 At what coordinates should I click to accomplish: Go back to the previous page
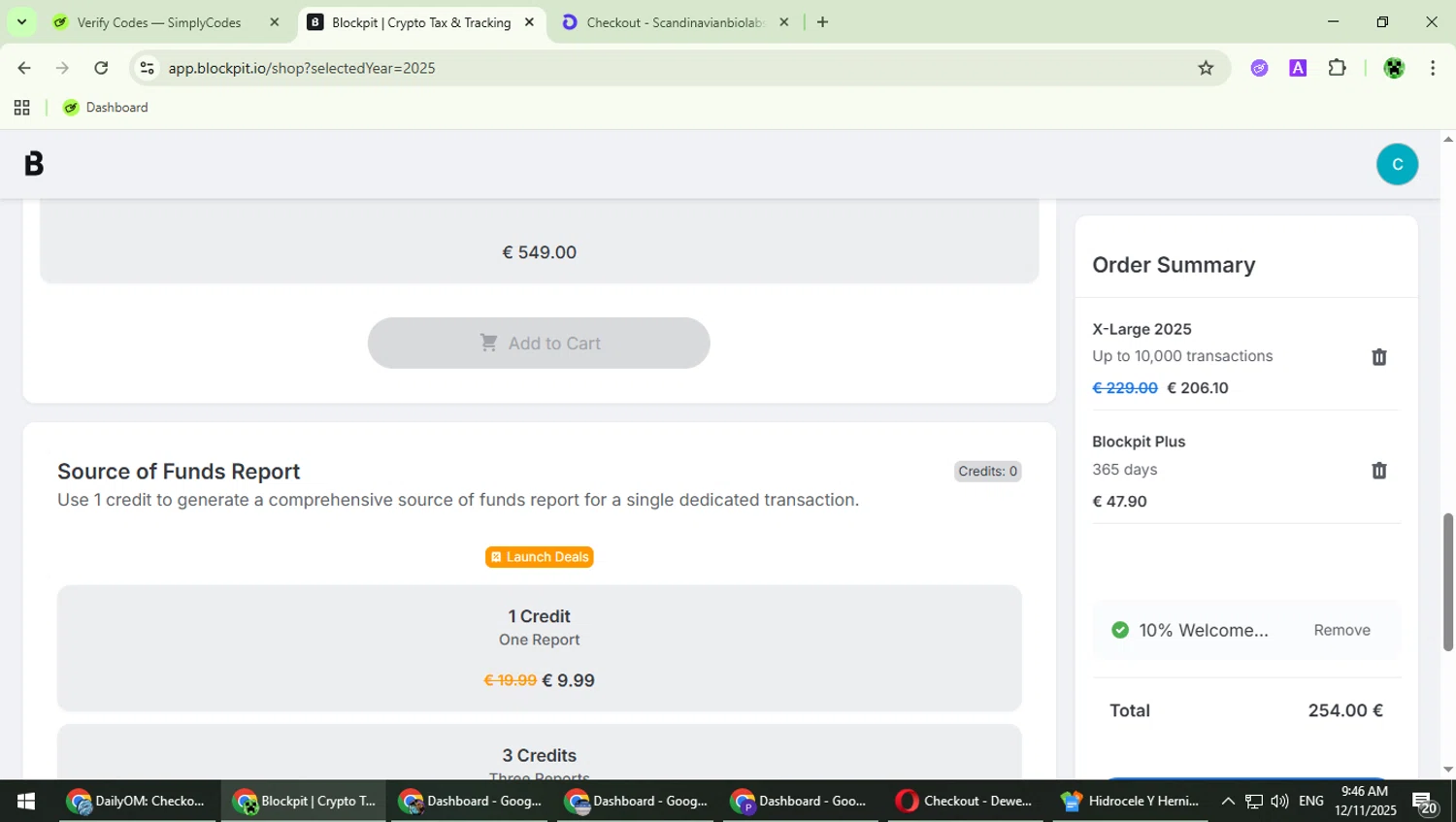[x=24, y=68]
